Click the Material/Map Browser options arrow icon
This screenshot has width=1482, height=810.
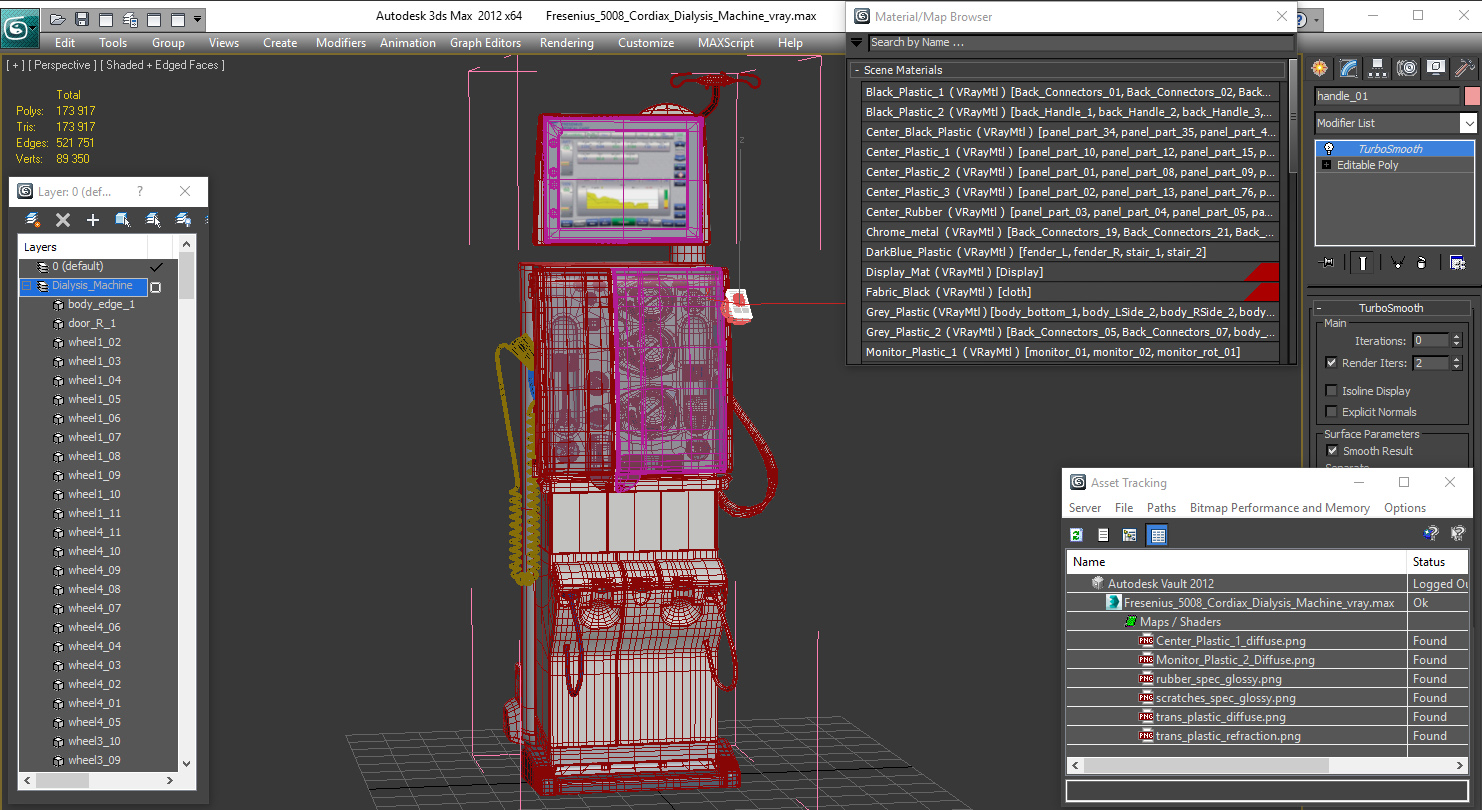click(x=857, y=43)
